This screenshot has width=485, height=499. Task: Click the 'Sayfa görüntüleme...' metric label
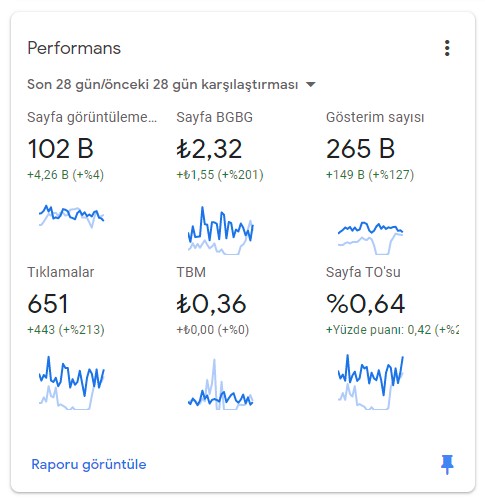tap(92, 117)
